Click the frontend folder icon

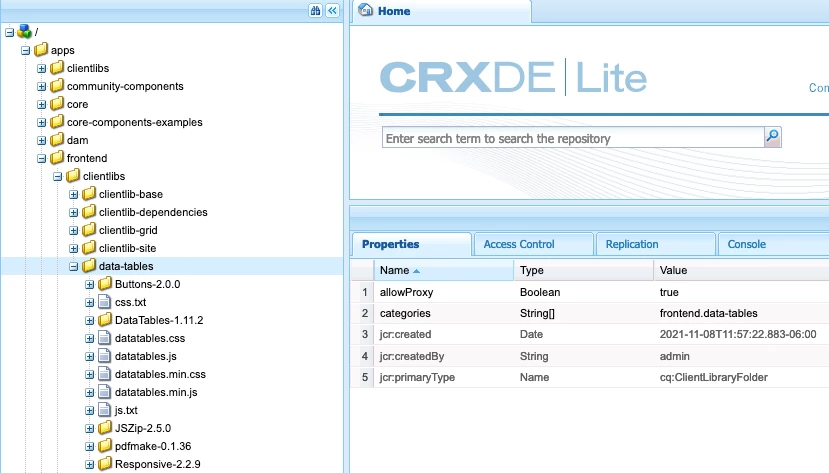[x=57, y=158]
